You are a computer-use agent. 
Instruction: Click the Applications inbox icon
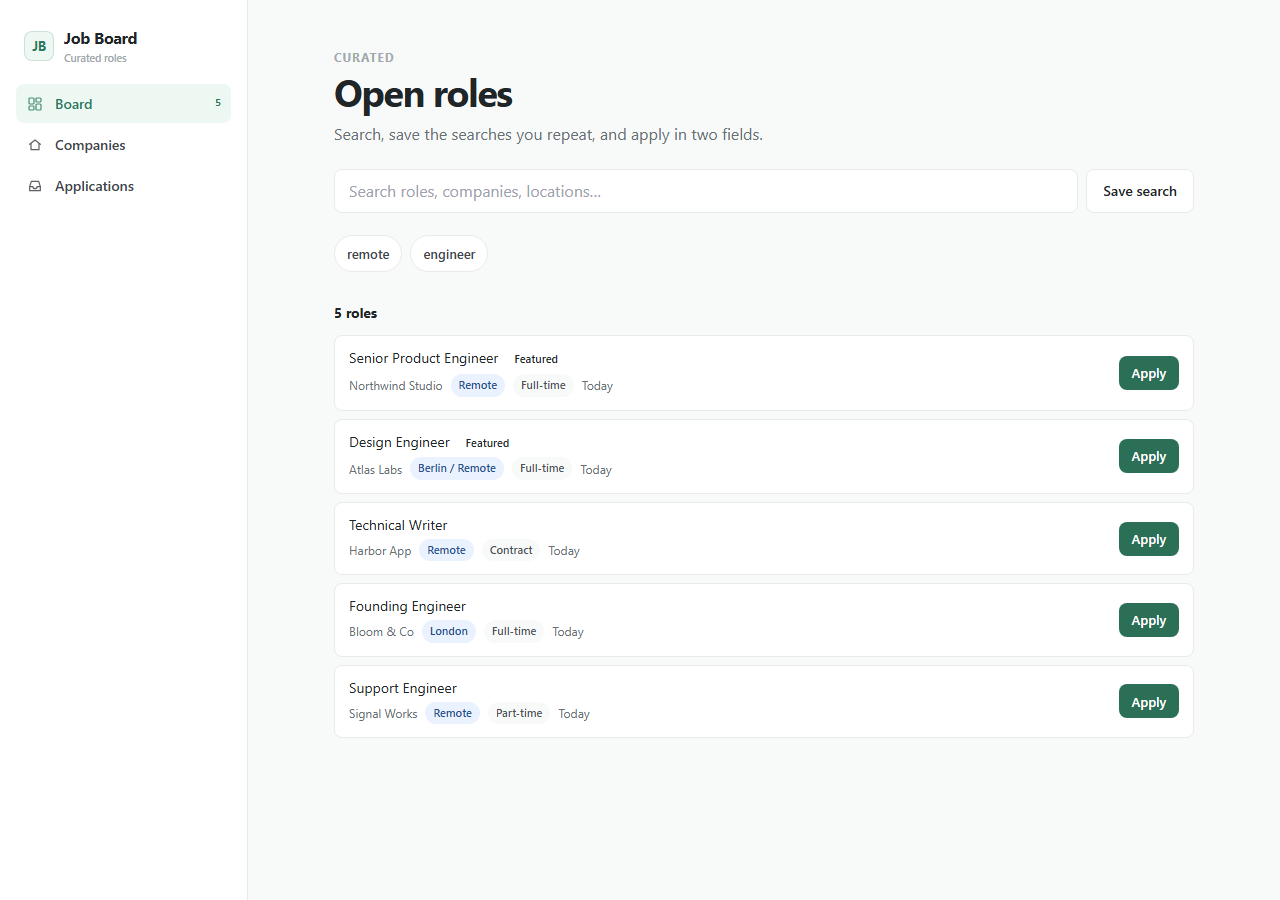35,186
